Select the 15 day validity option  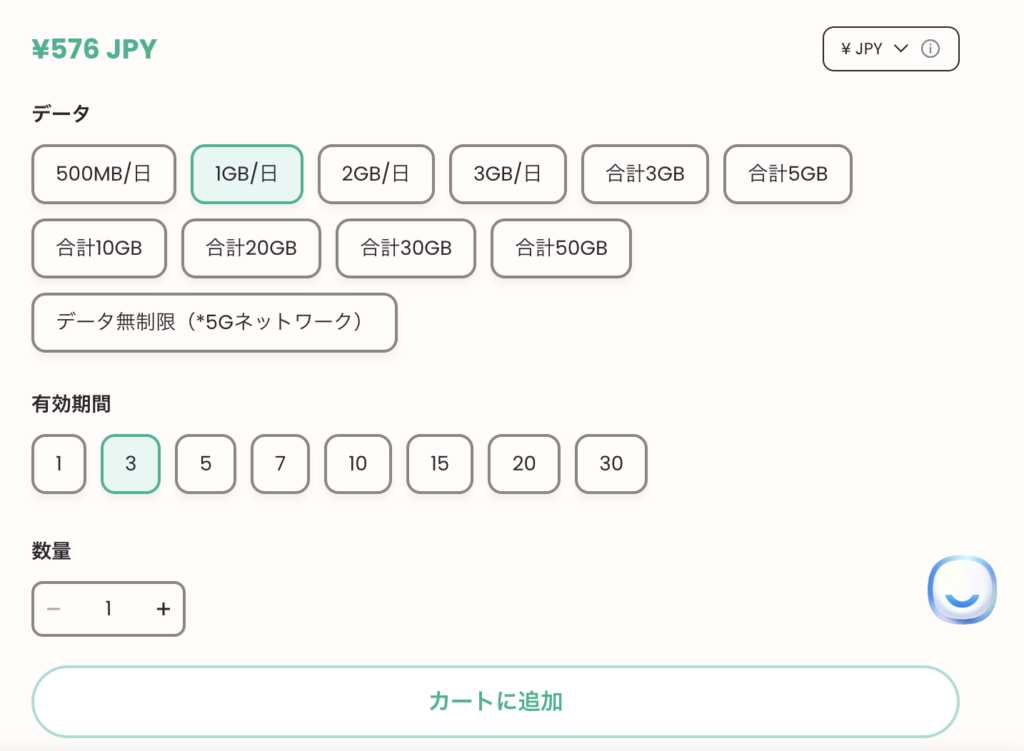tap(440, 464)
